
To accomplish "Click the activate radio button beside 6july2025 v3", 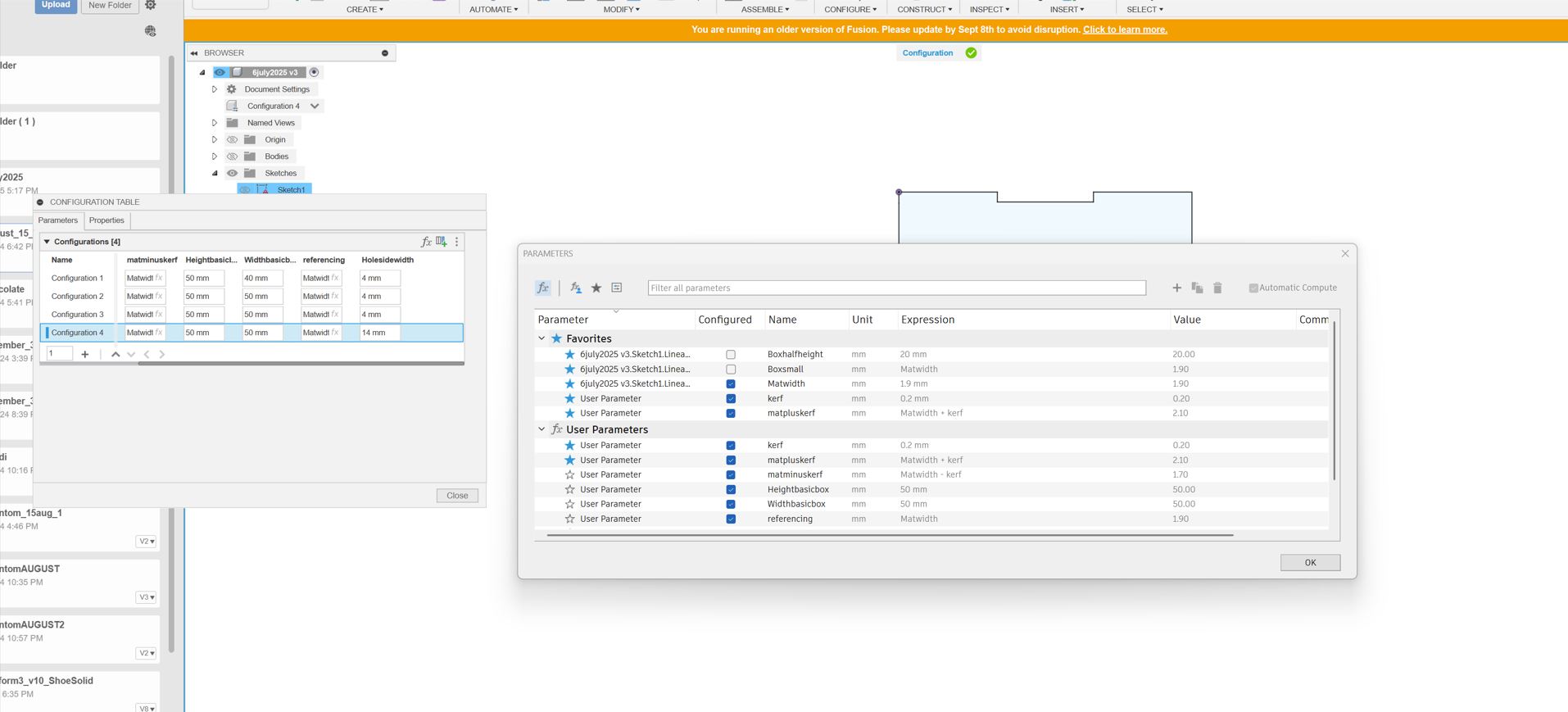I will [x=314, y=72].
